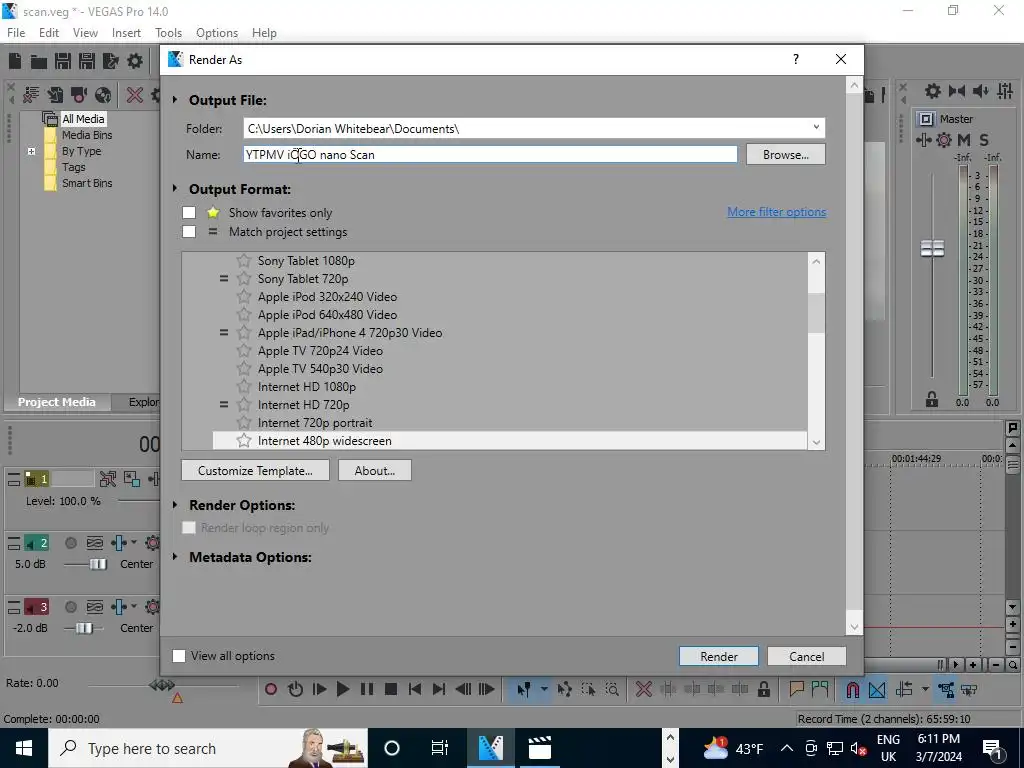The image size is (1024, 768).
Task: Click Go to Start transport button
Action: point(415,689)
